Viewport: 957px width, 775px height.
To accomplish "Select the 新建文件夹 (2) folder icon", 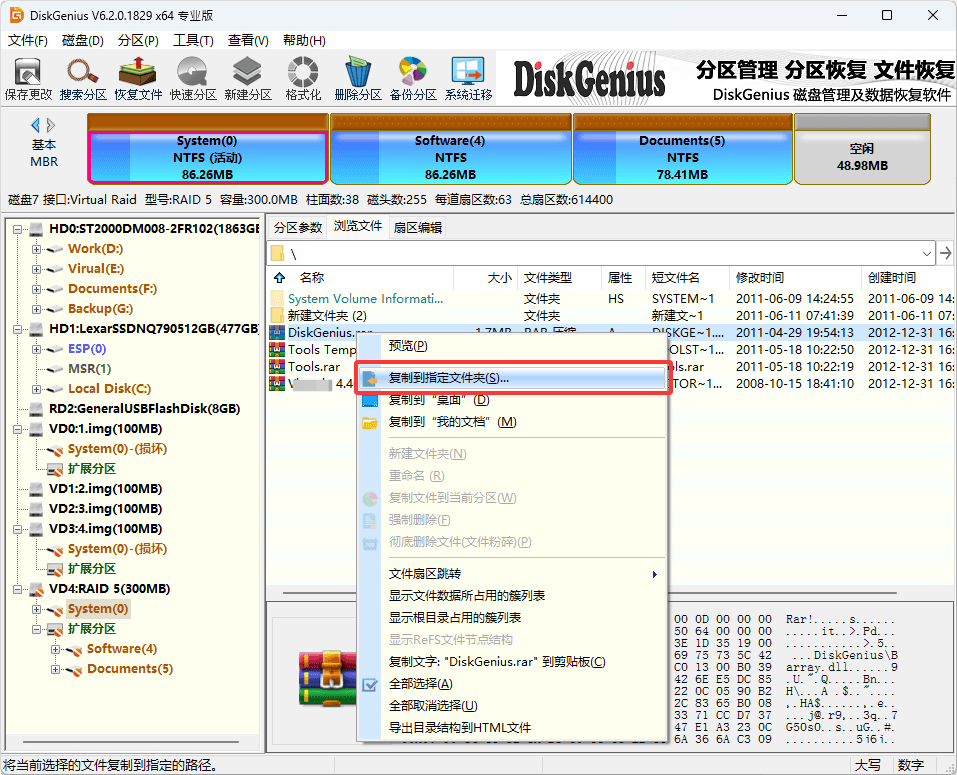I will [x=277, y=315].
